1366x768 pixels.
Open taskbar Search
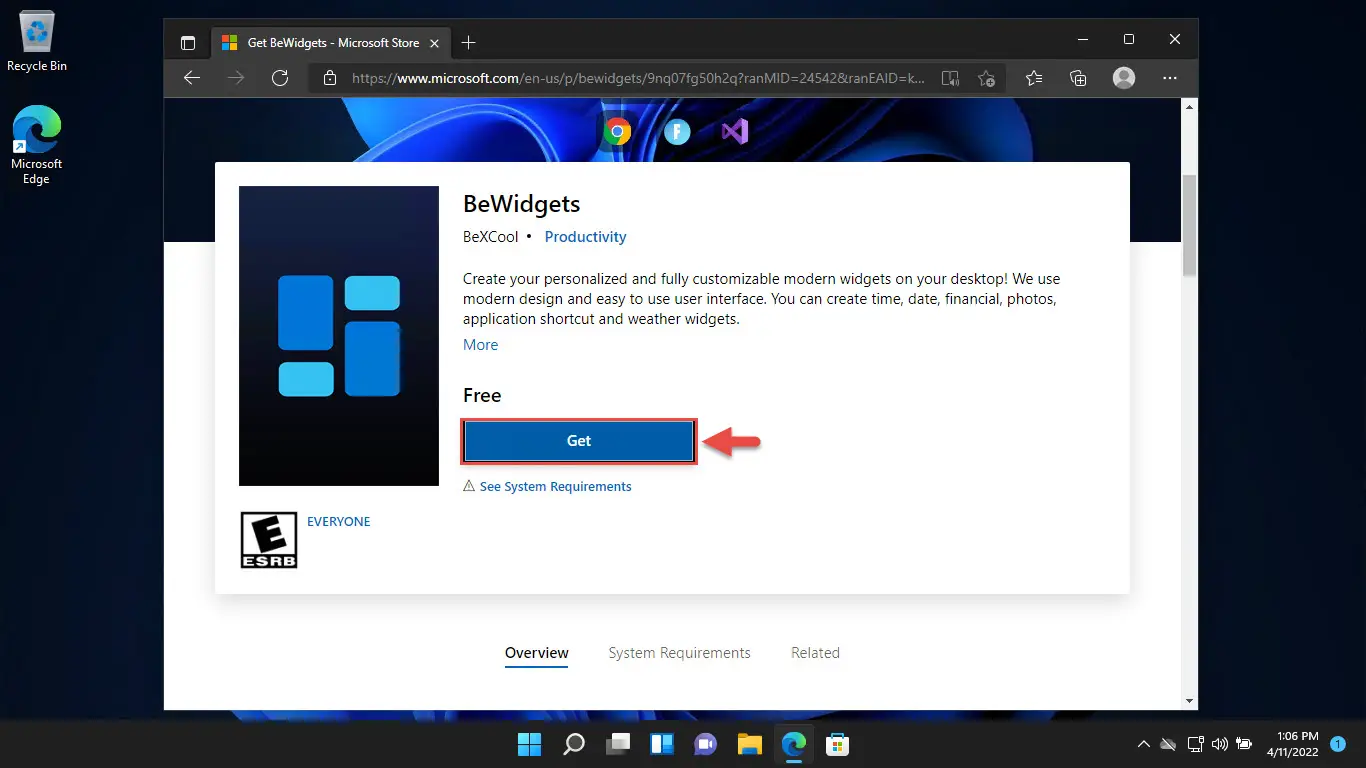pos(573,744)
